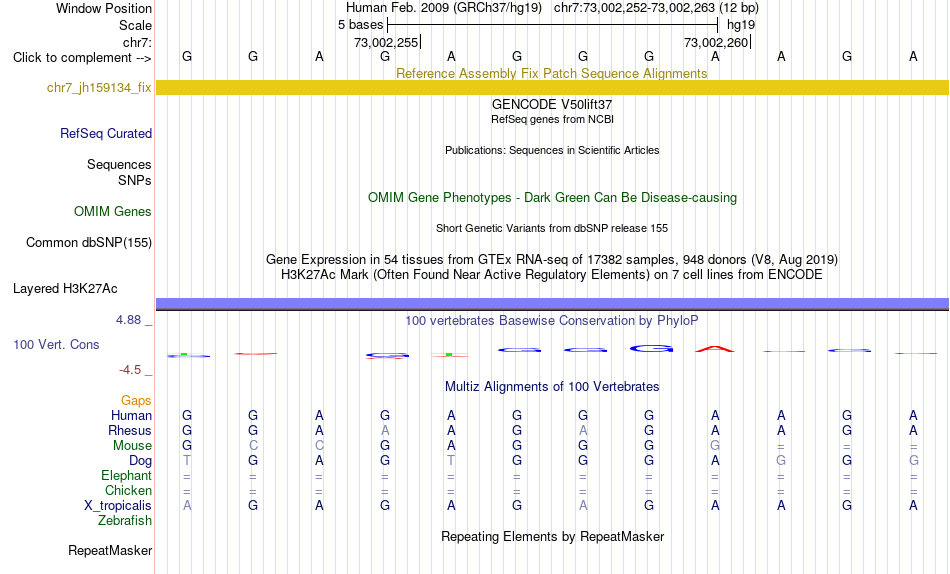
Task: Click the SNPs track label
Action: click(x=135, y=180)
